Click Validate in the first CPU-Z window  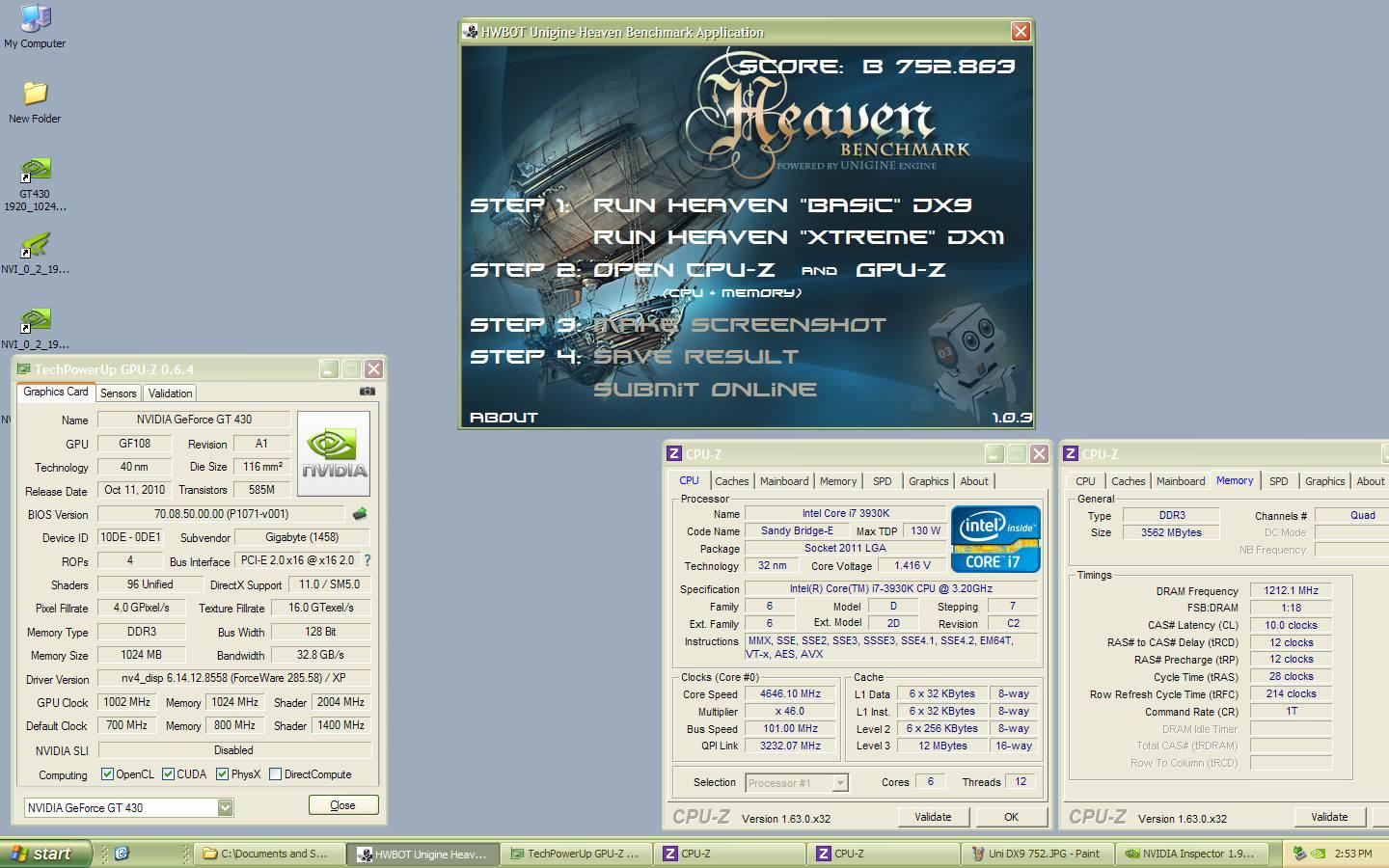[x=933, y=817]
